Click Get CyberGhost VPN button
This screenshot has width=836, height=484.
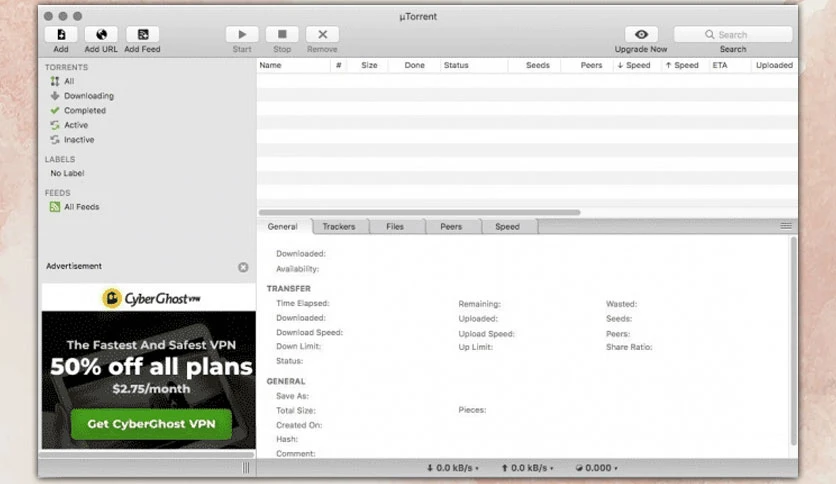click(x=151, y=424)
